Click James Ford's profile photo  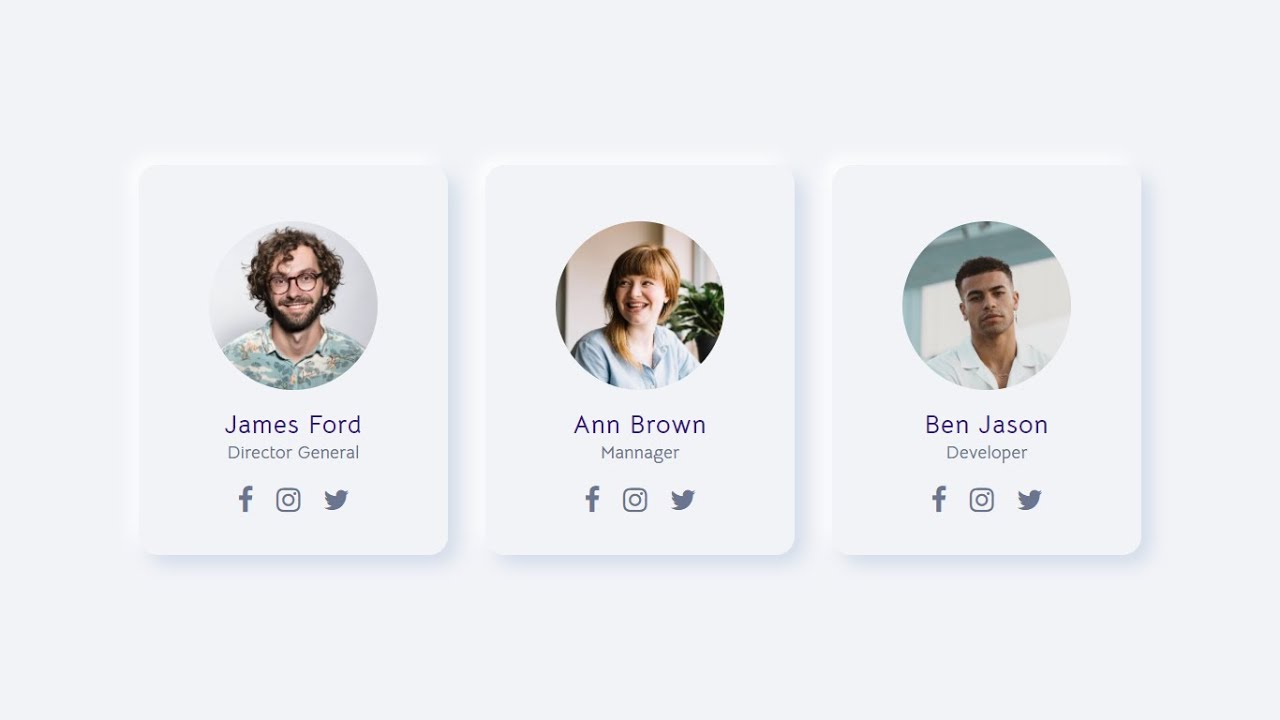pos(293,305)
